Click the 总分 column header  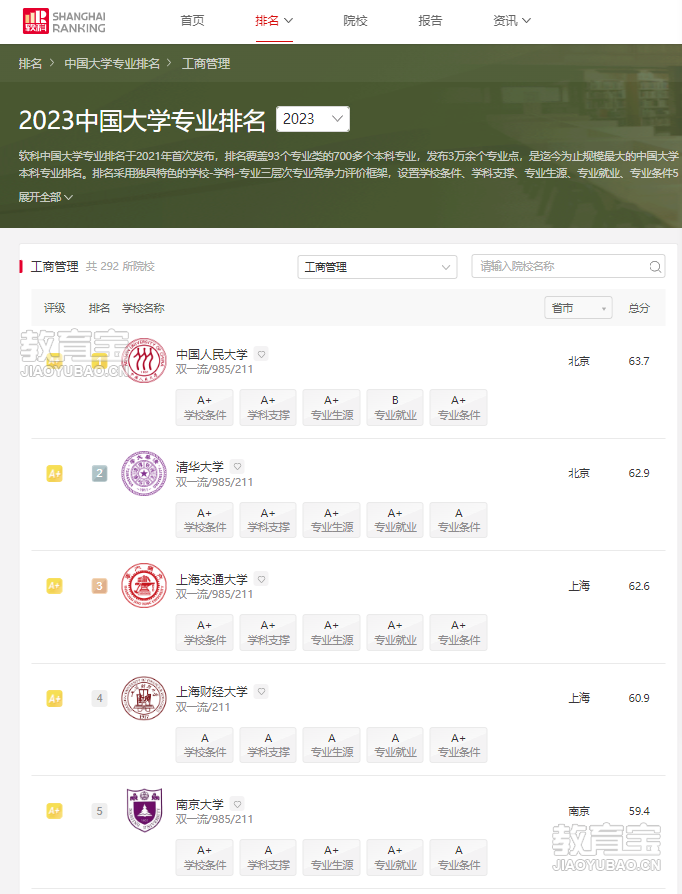click(x=639, y=308)
